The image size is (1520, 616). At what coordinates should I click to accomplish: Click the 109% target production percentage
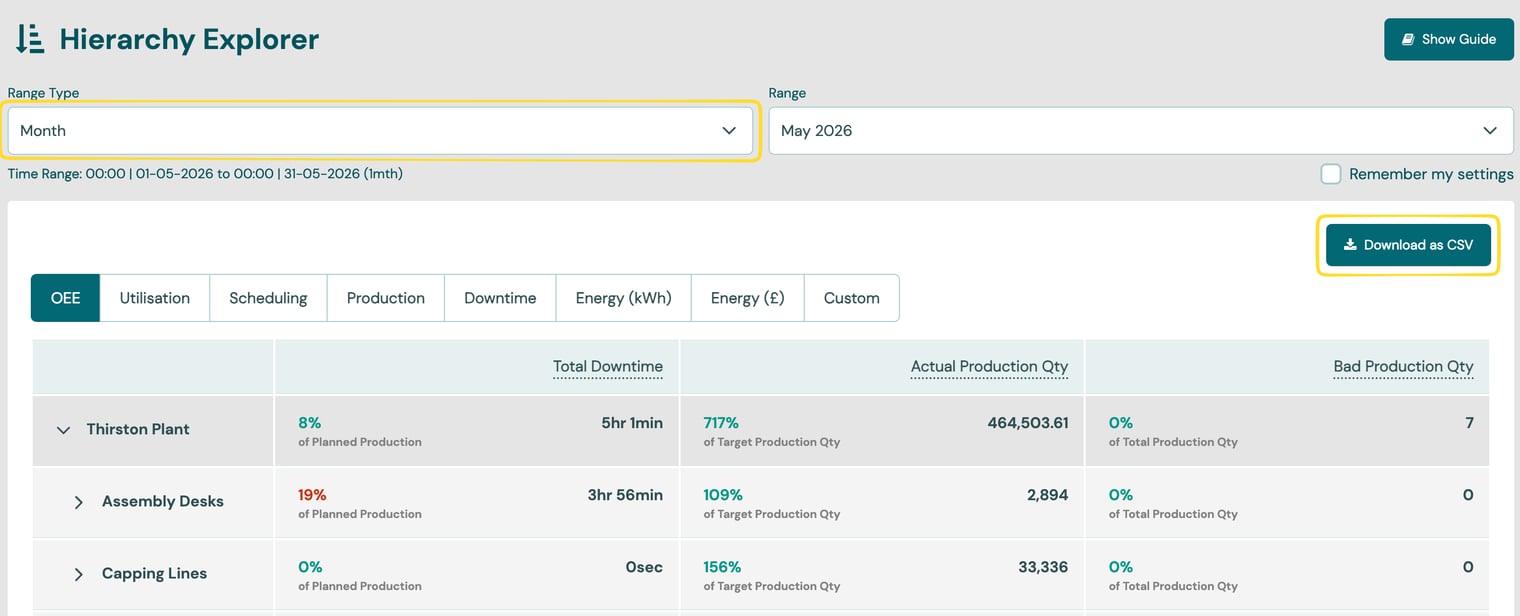click(723, 495)
